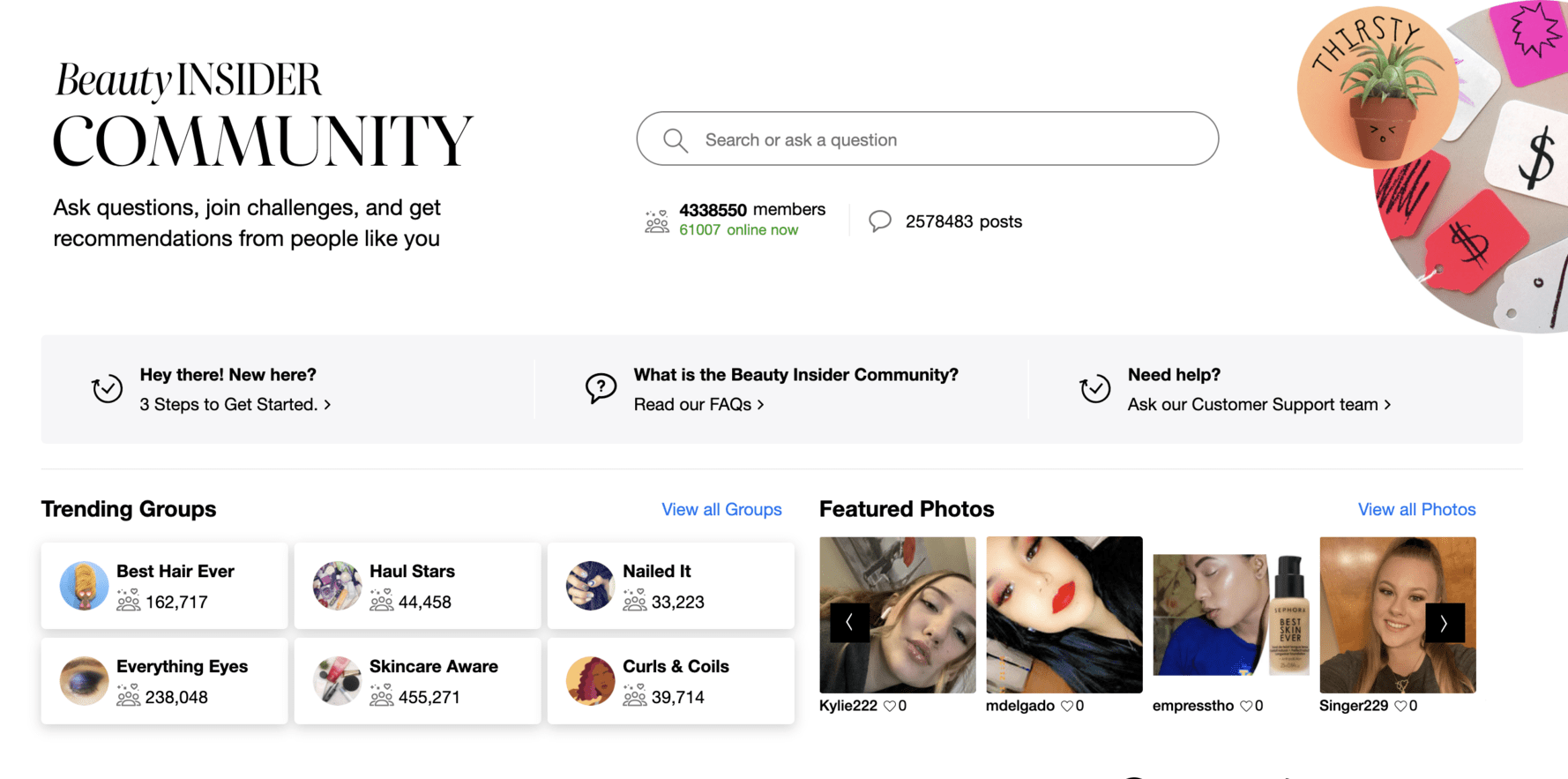
Task: Open the Best Hair Ever group avatar
Action: click(84, 586)
